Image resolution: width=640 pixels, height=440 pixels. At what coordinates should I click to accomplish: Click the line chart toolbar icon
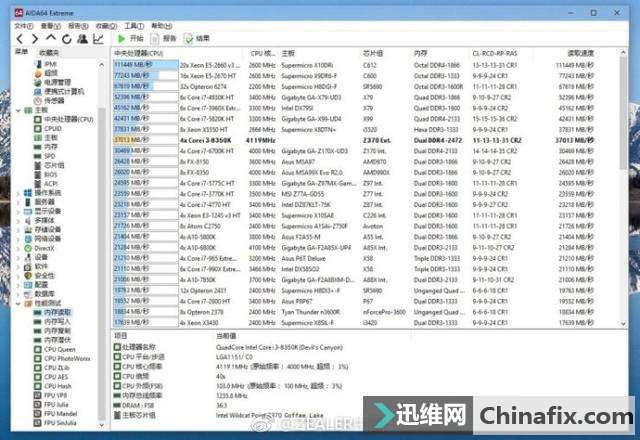pos(98,39)
